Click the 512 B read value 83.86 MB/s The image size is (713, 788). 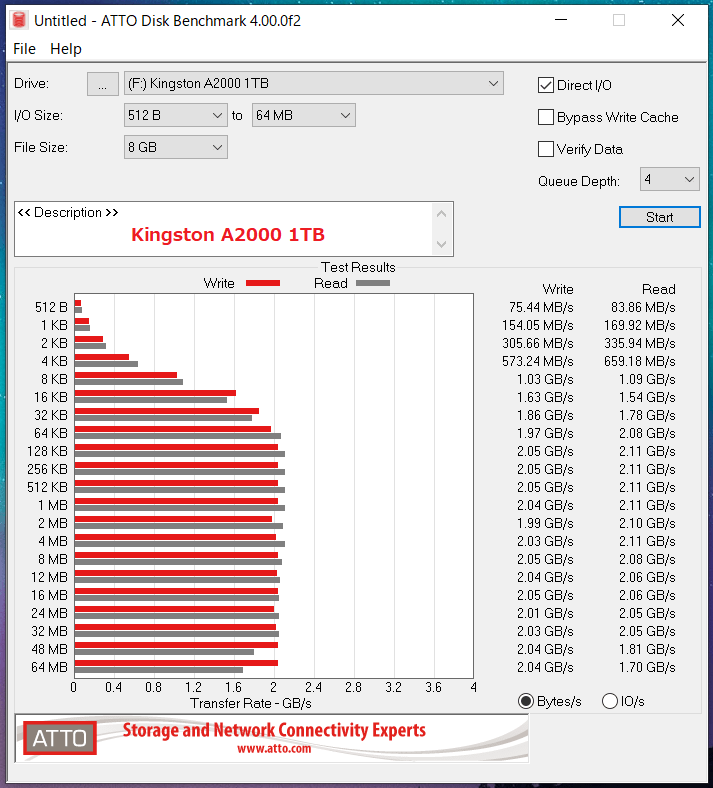(x=643, y=307)
